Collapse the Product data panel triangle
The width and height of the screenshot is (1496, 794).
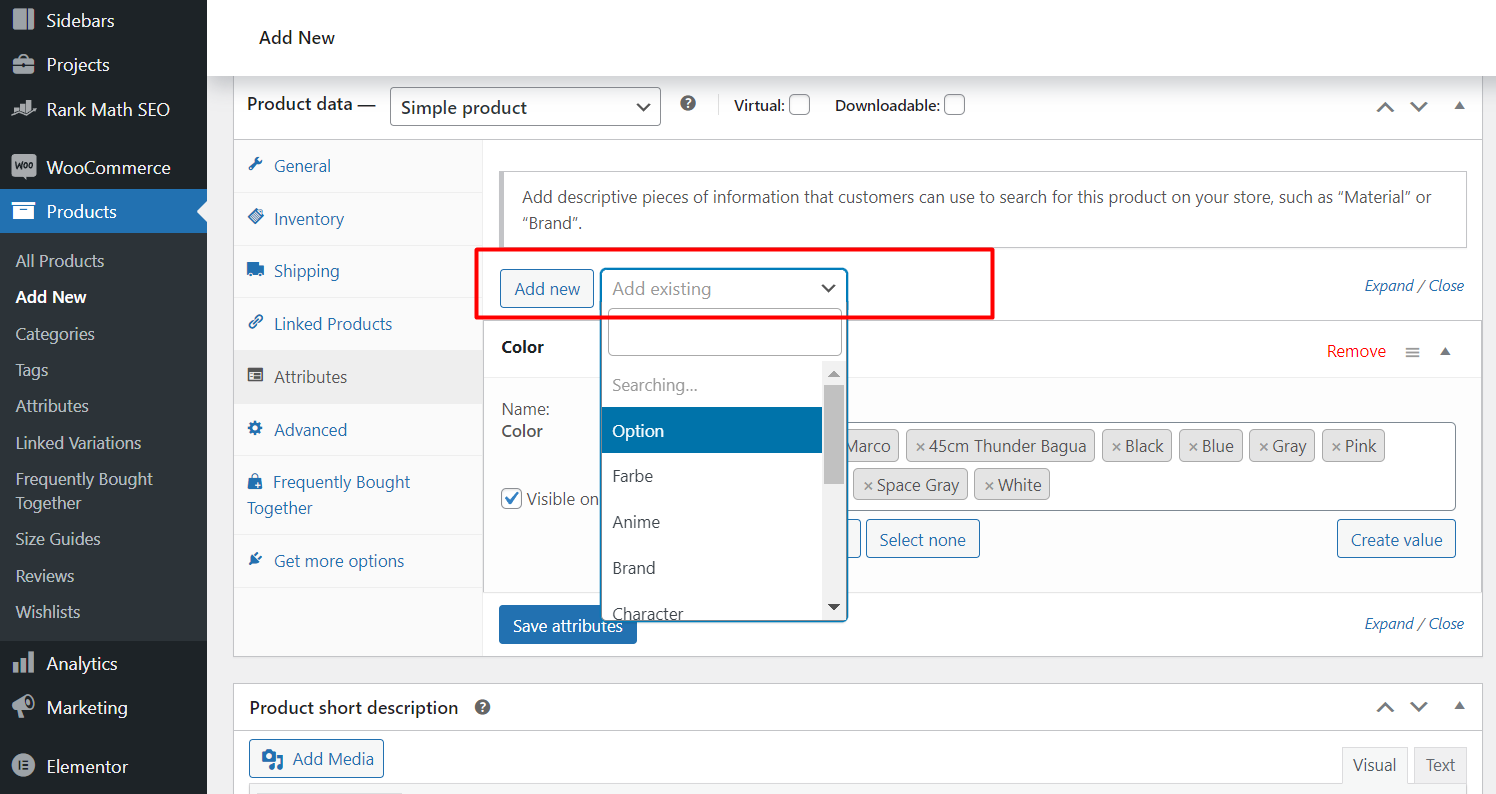tap(1459, 105)
